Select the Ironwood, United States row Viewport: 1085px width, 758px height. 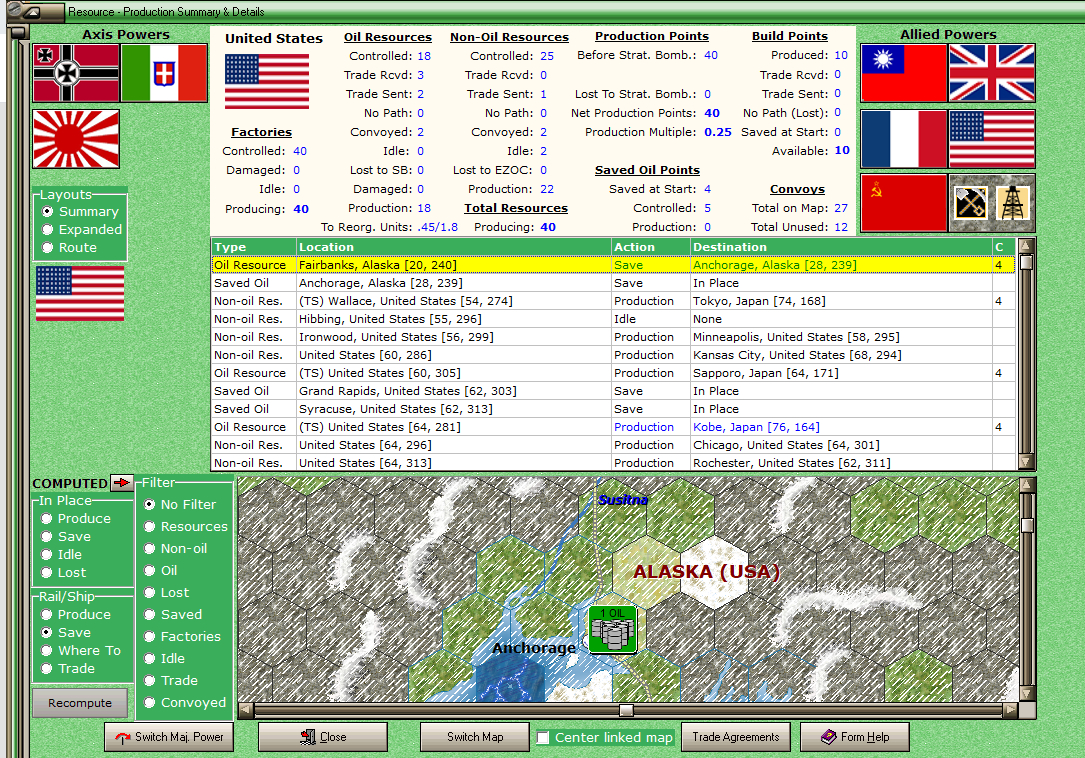point(613,337)
